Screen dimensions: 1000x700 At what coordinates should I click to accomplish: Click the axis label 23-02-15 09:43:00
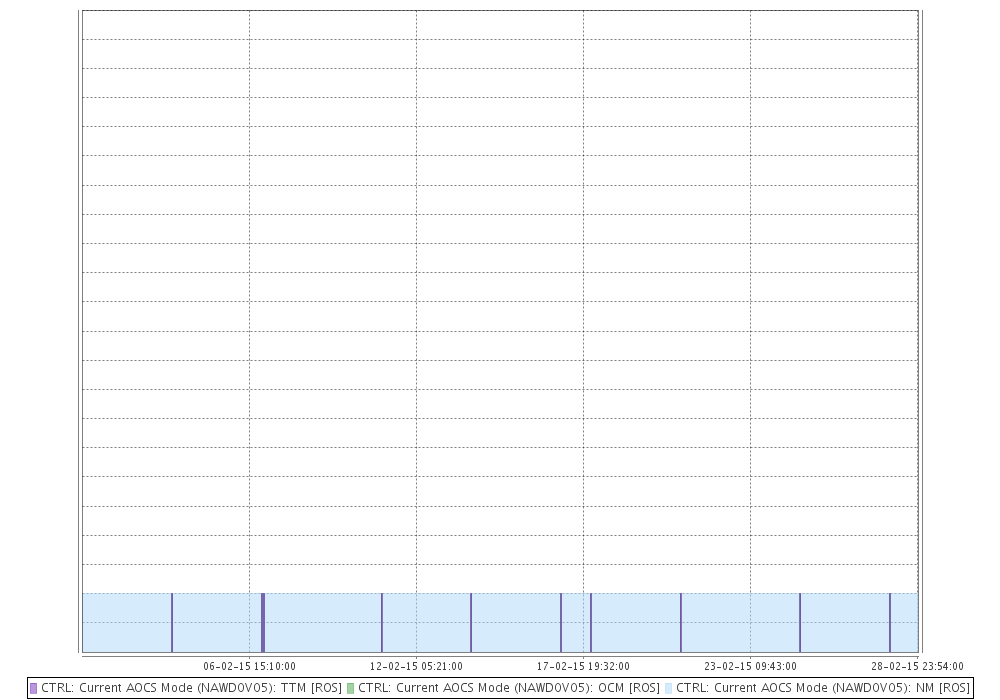(750, 666)
